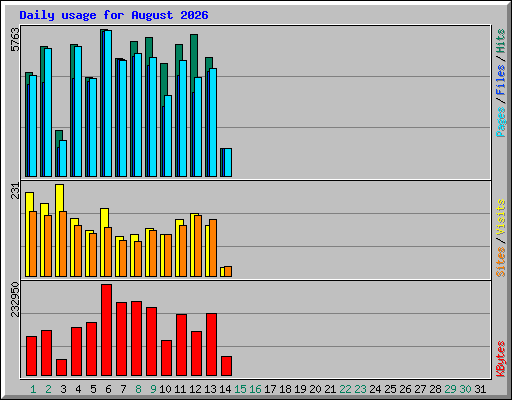Click day 19 on the x-axis

300,389
